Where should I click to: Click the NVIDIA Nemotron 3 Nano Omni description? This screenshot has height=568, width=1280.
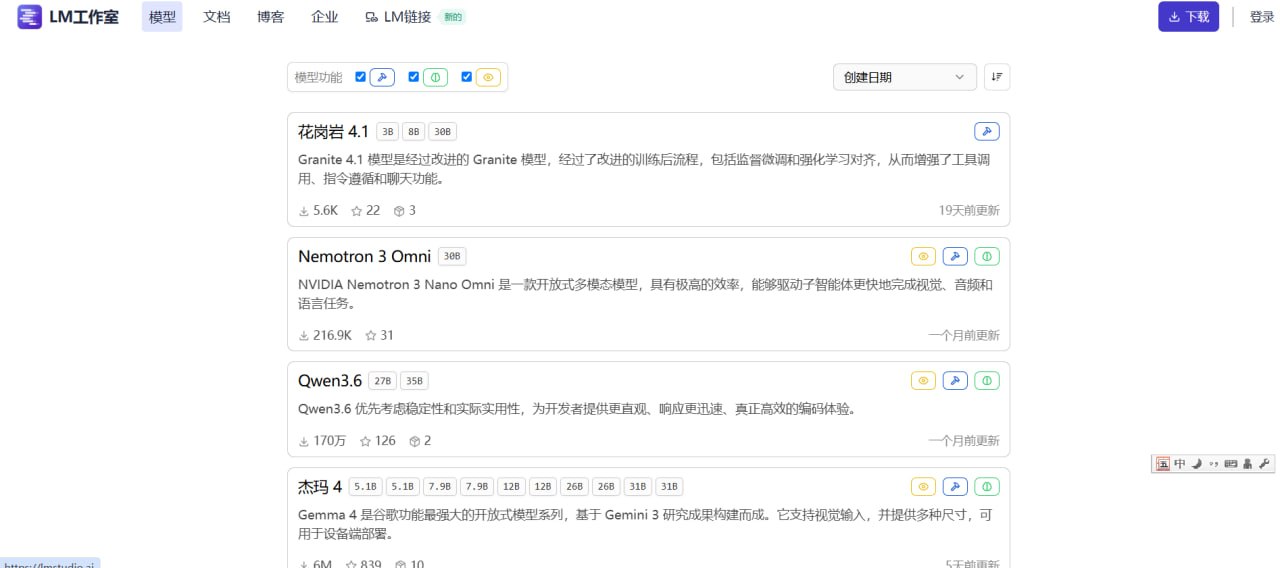pyautogui.click(x=645, y=294)
